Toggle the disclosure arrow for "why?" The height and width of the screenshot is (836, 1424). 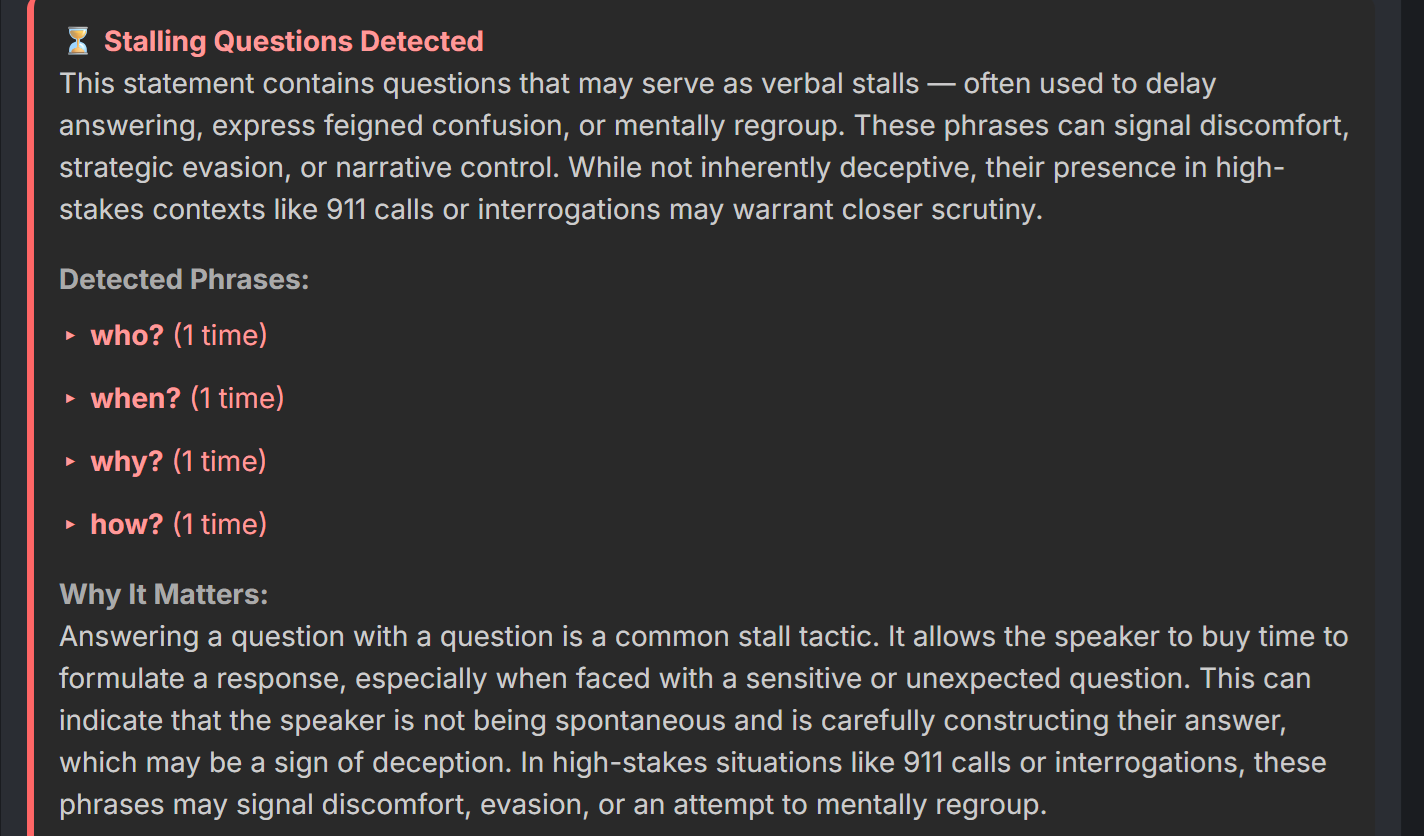70,462
